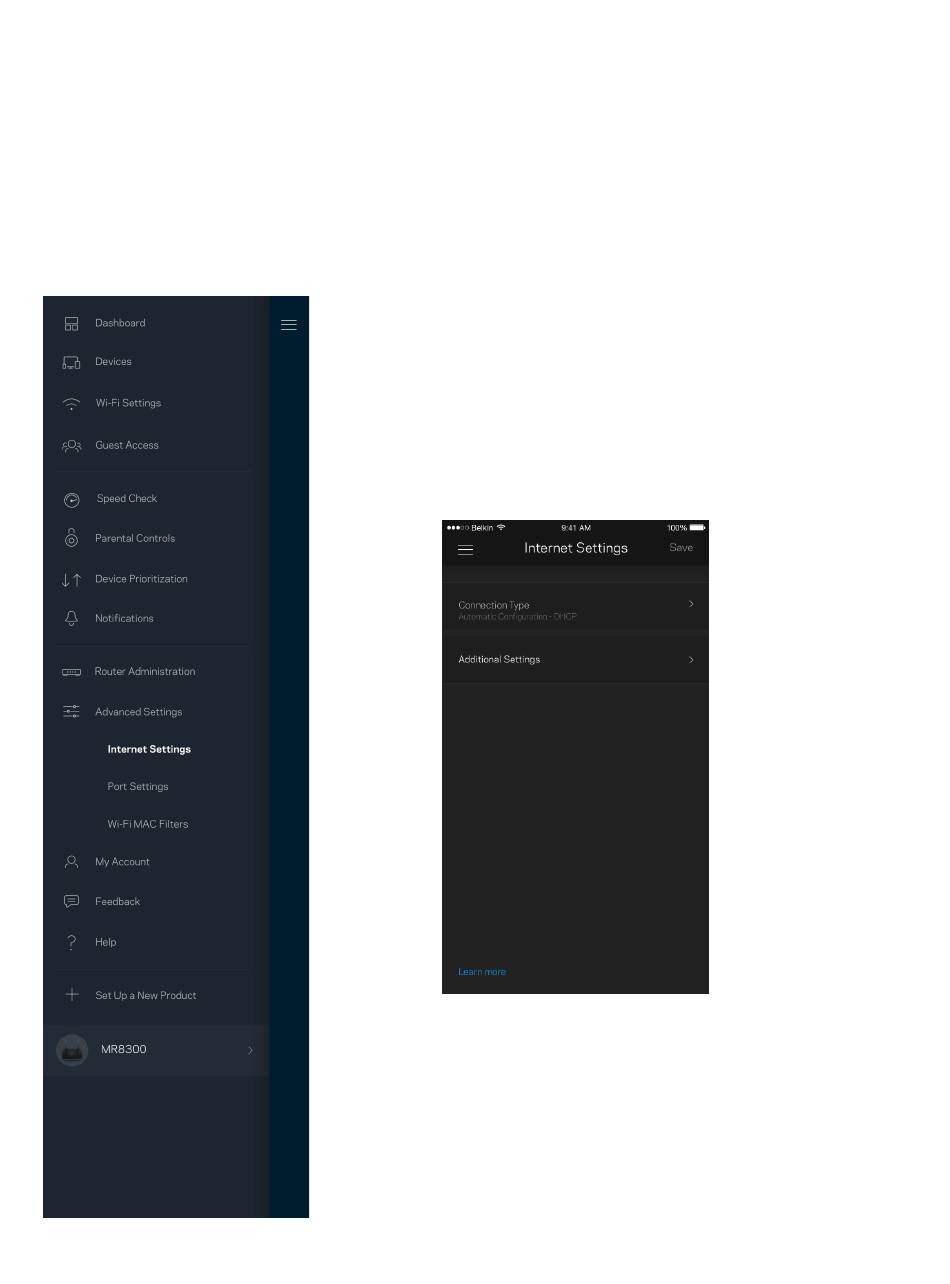Open the Dashboard icon in sidebar
The width and height of the screenshot is (950, 1284).
pyautogui.click(x=71, y=324)
